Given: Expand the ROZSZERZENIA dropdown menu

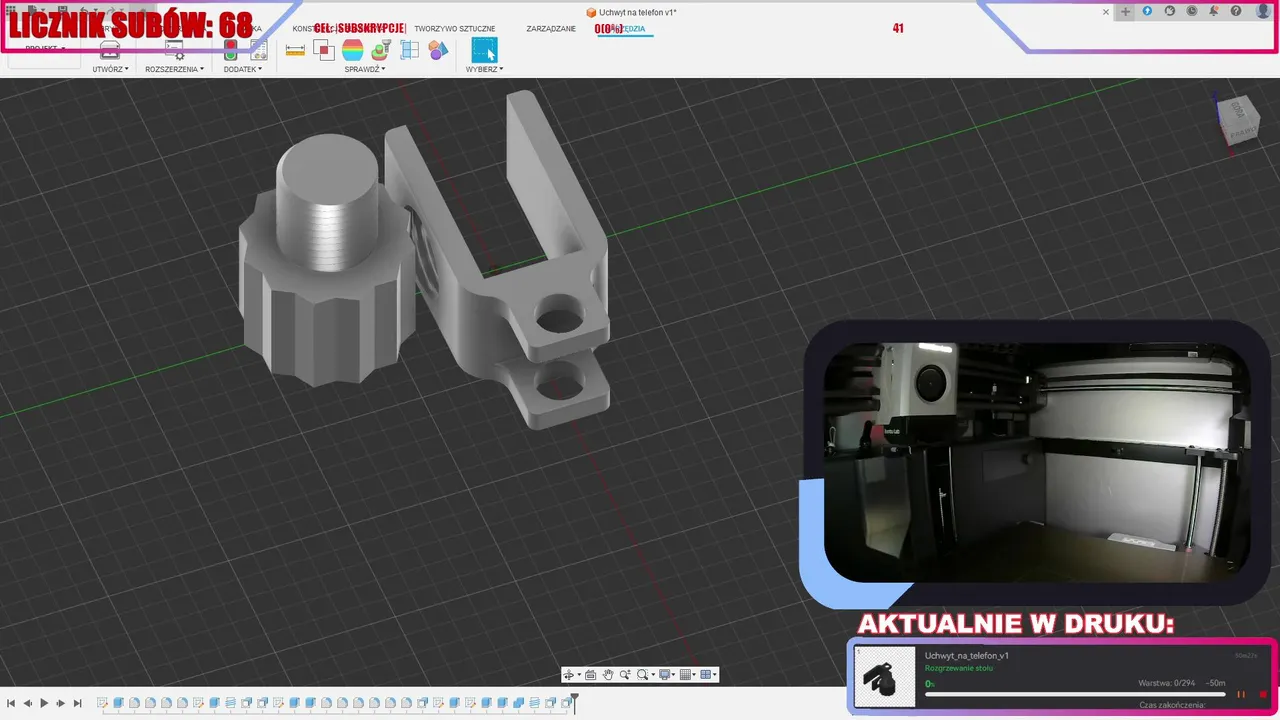Looking at the screenshot, I should tap(174, 69).
